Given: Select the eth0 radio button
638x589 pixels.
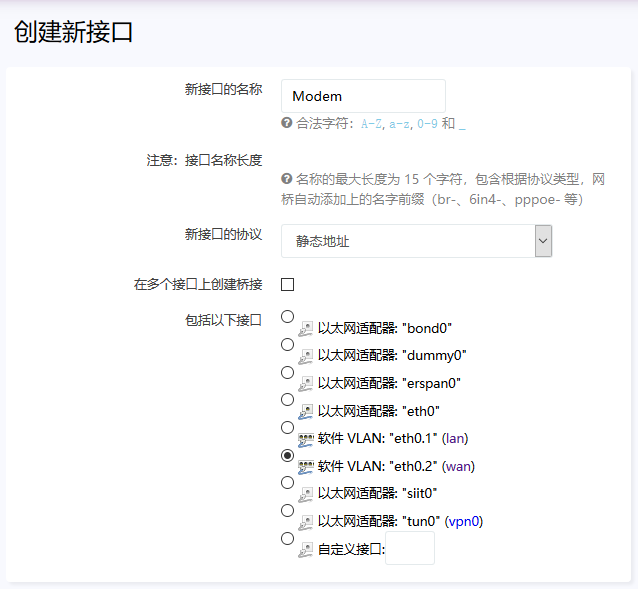Looking at the screenshot, I should click(x=287, y=399).
